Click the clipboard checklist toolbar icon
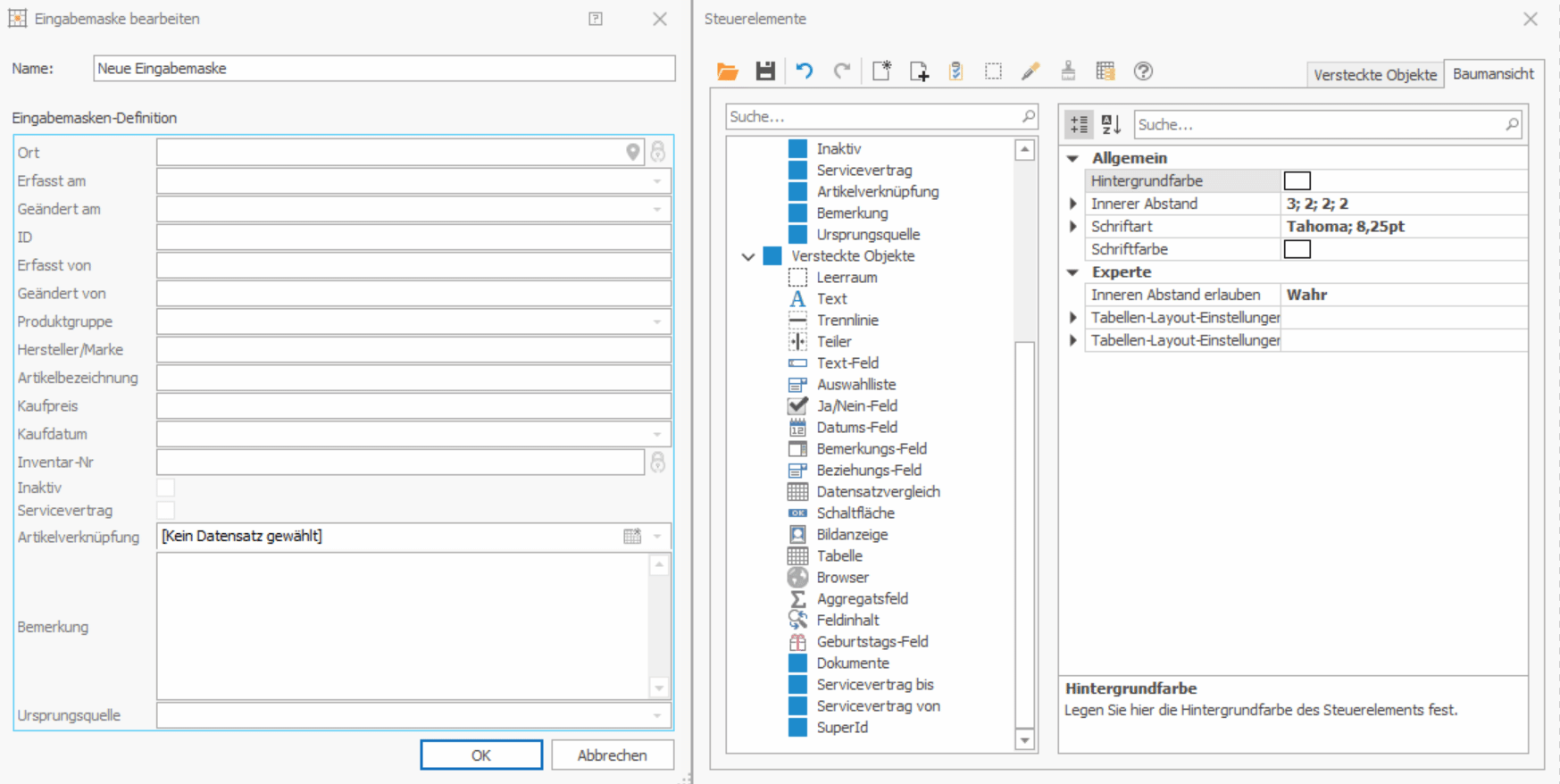The width and height of the screenshot is (1560, 784). [955, 71]
